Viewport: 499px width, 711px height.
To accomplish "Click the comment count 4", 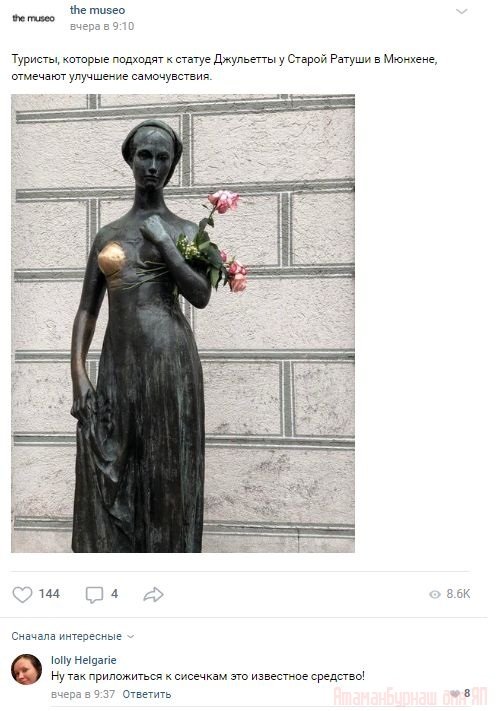I will pos(114,594).
